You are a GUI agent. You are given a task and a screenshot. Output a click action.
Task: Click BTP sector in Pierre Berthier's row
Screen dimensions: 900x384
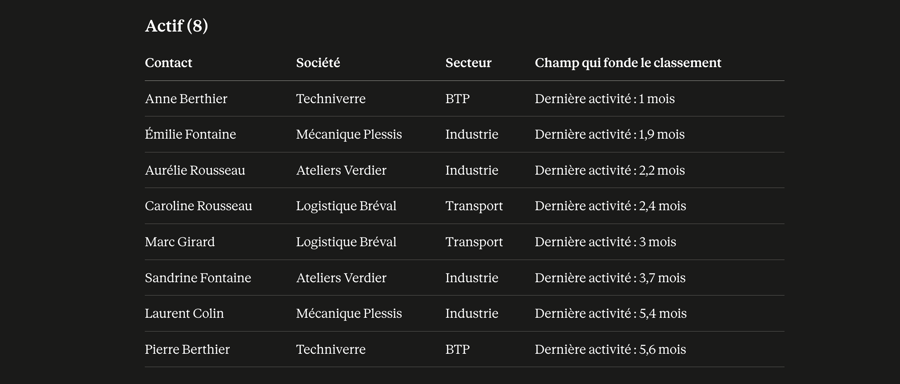tap(457, 350)
